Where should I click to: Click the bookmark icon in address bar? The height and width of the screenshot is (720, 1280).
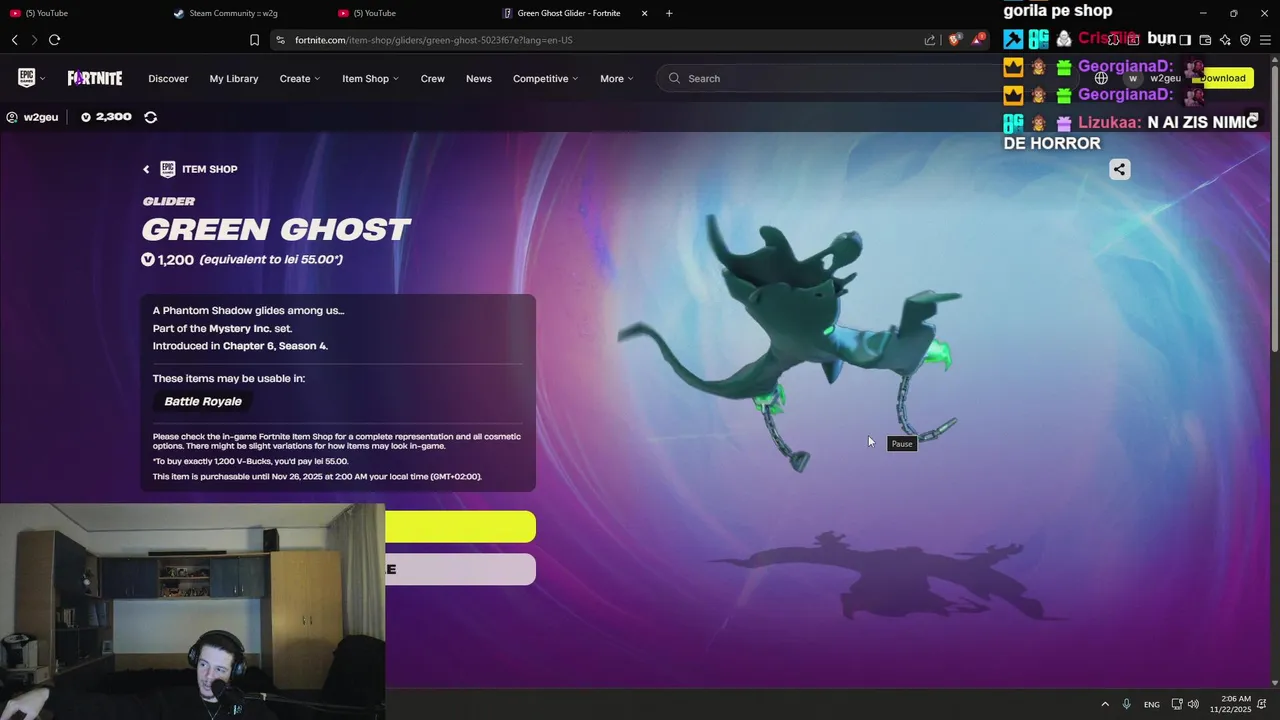[254, 40]
